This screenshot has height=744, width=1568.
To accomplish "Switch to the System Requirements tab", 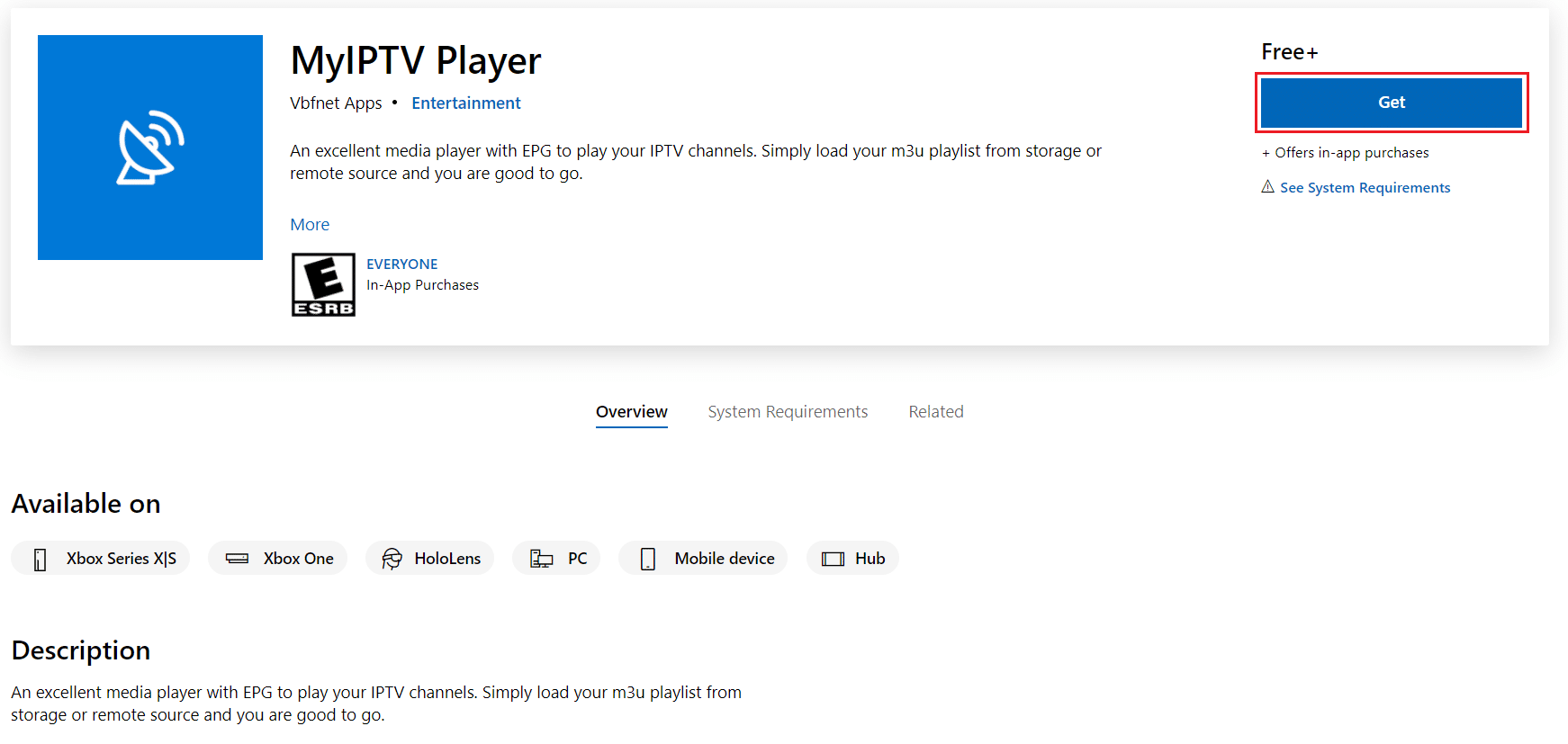I will point(788,411).
